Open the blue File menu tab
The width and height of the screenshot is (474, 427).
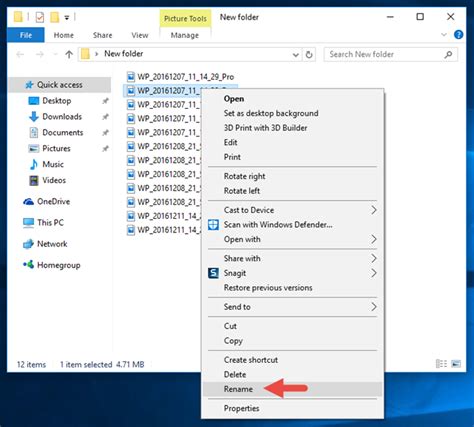coord(26,35)
